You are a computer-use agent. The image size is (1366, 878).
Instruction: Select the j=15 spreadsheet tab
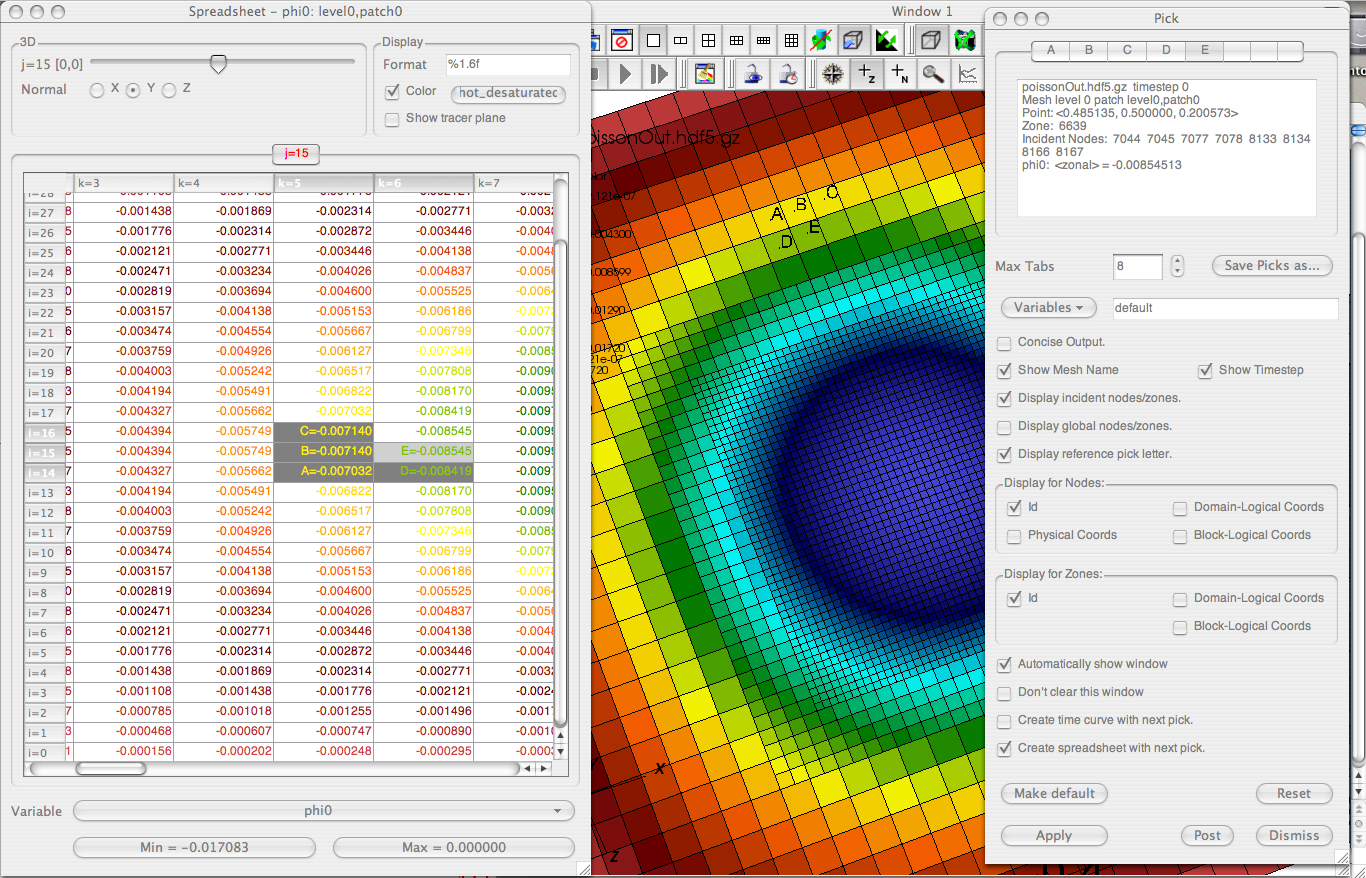pos(296,153)
